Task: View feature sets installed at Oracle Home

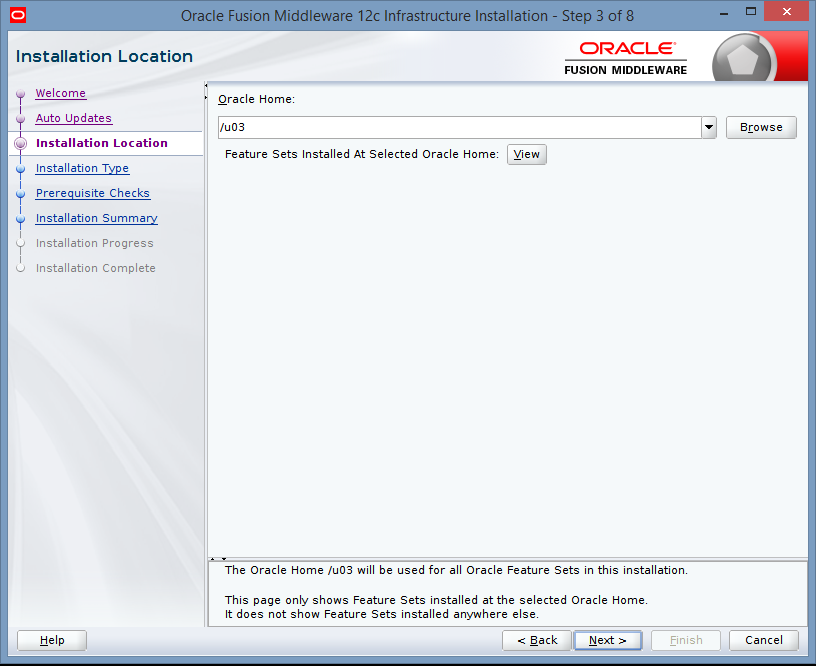Action: pyautogui.click(x=527, y=154)
